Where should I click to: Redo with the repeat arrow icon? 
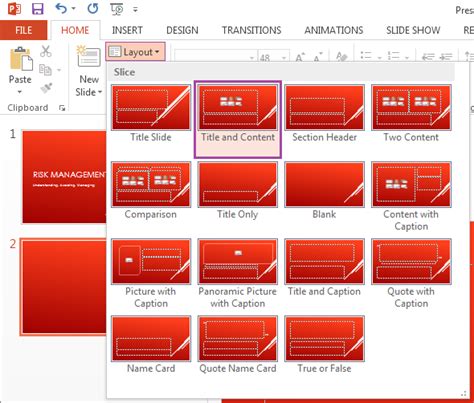(x=93, y=8)
